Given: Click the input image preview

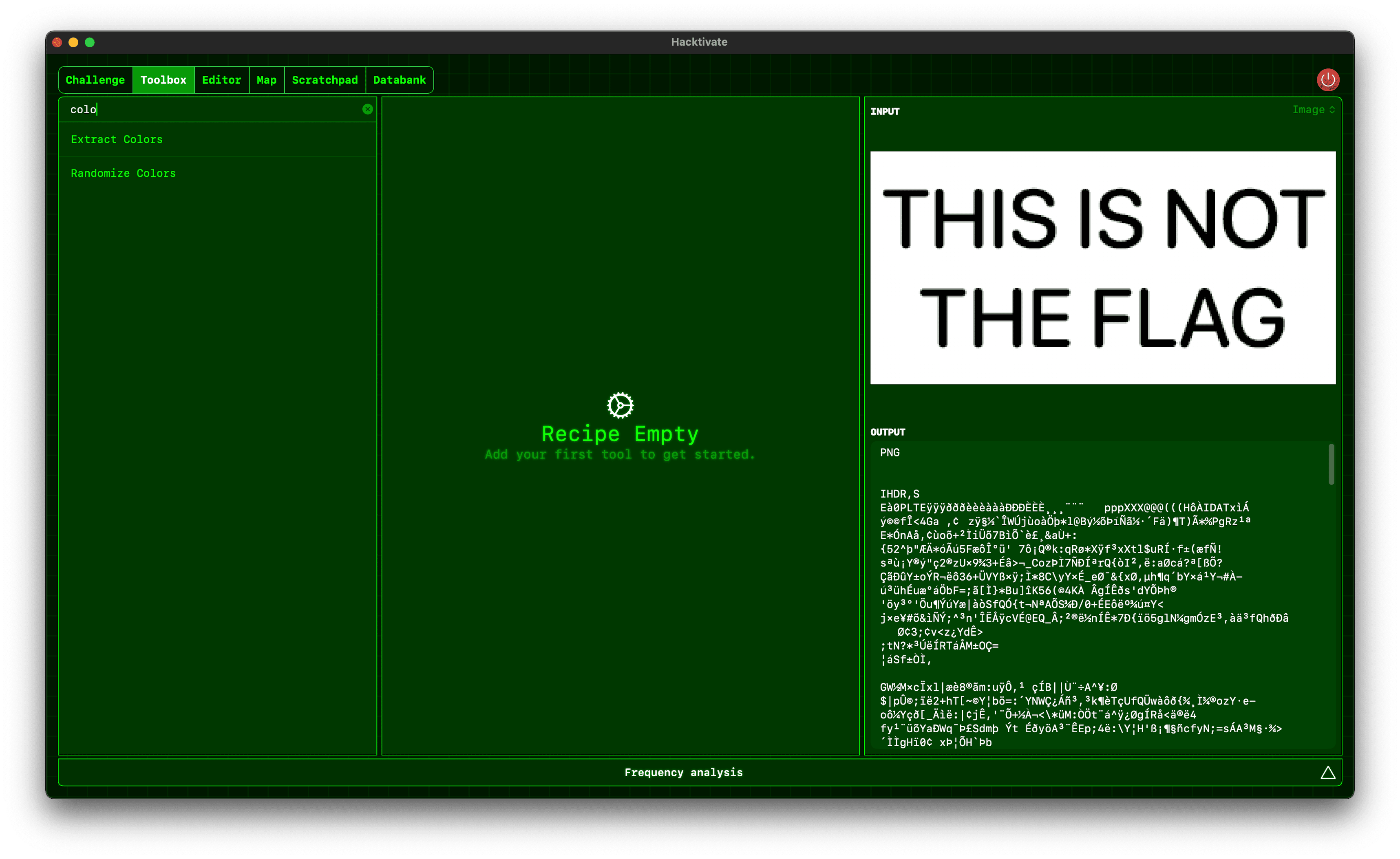Looking at the screenshot, I should click(1103, 268).
